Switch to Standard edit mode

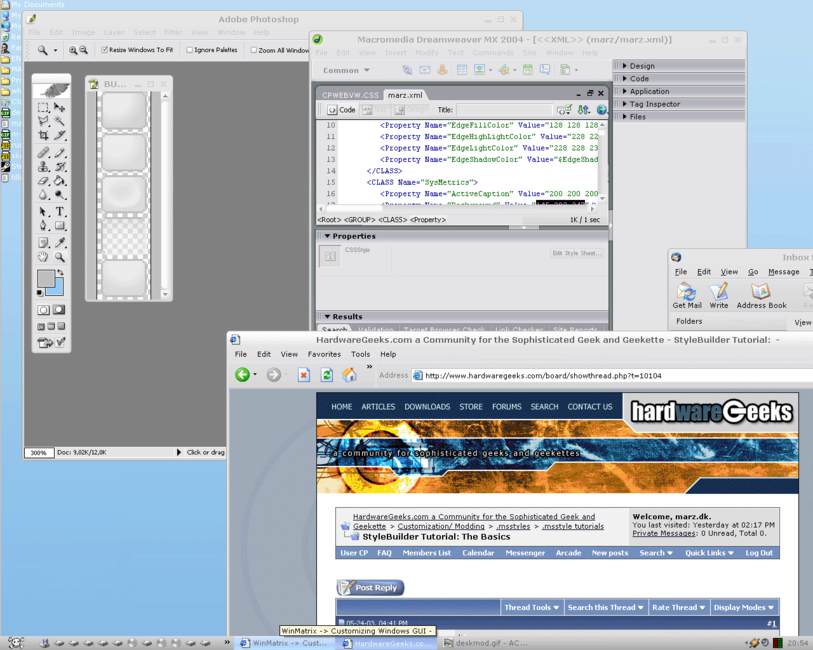pyautogui.click(x=44, y=309)
